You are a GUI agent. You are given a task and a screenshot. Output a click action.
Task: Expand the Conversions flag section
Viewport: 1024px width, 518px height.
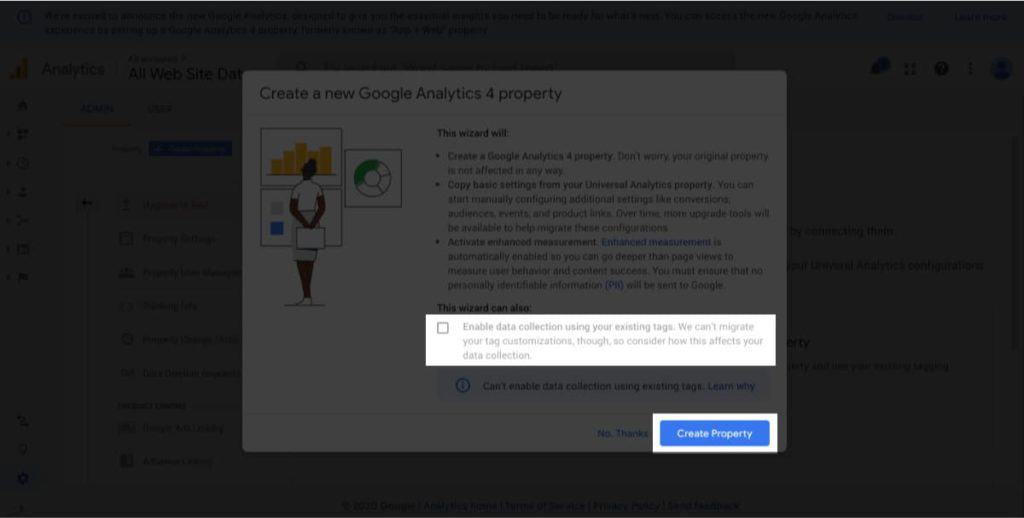pos(22,277)
